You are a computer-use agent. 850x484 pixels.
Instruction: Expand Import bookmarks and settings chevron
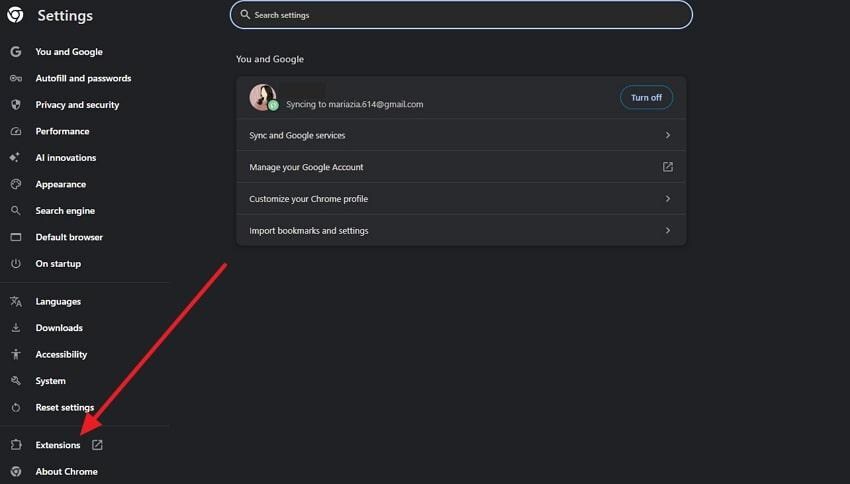point(668,230)
